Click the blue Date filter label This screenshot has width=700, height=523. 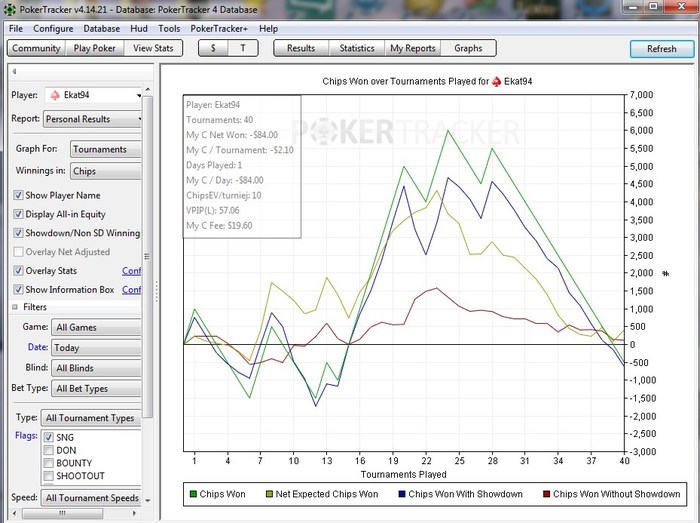(x=38, y=347)
